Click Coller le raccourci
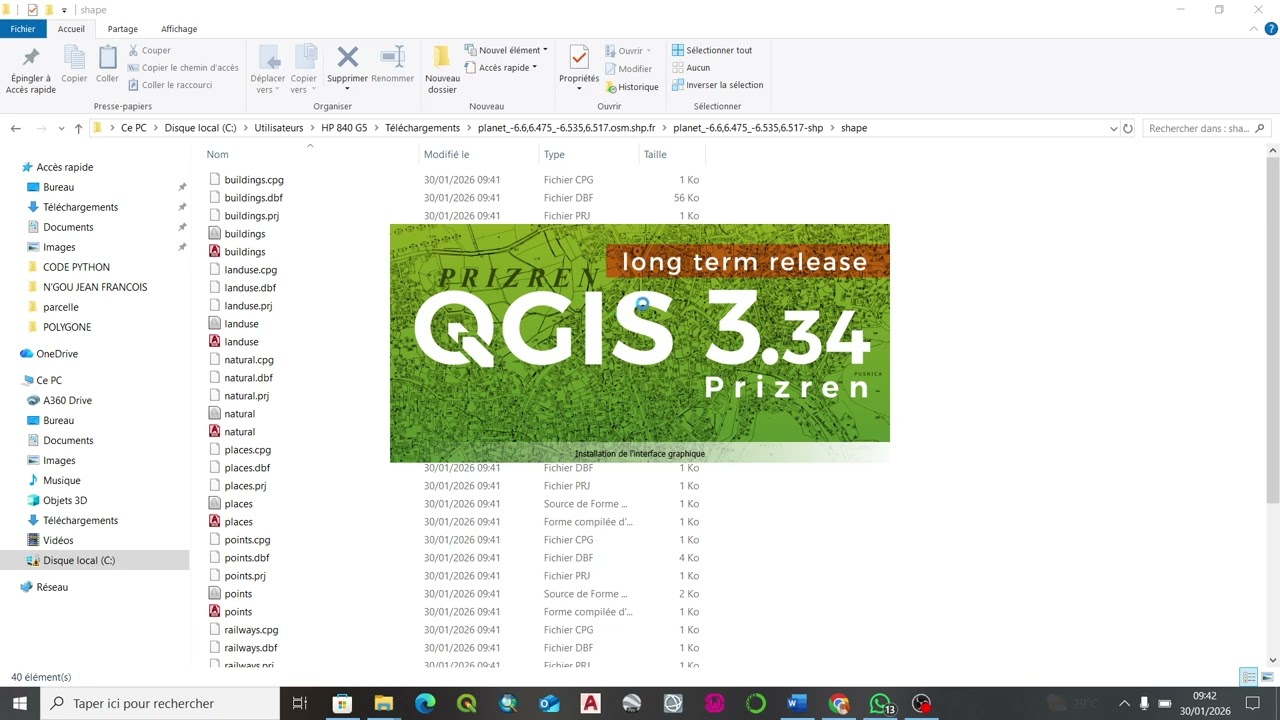1280x720 pixels. point(170,85)
